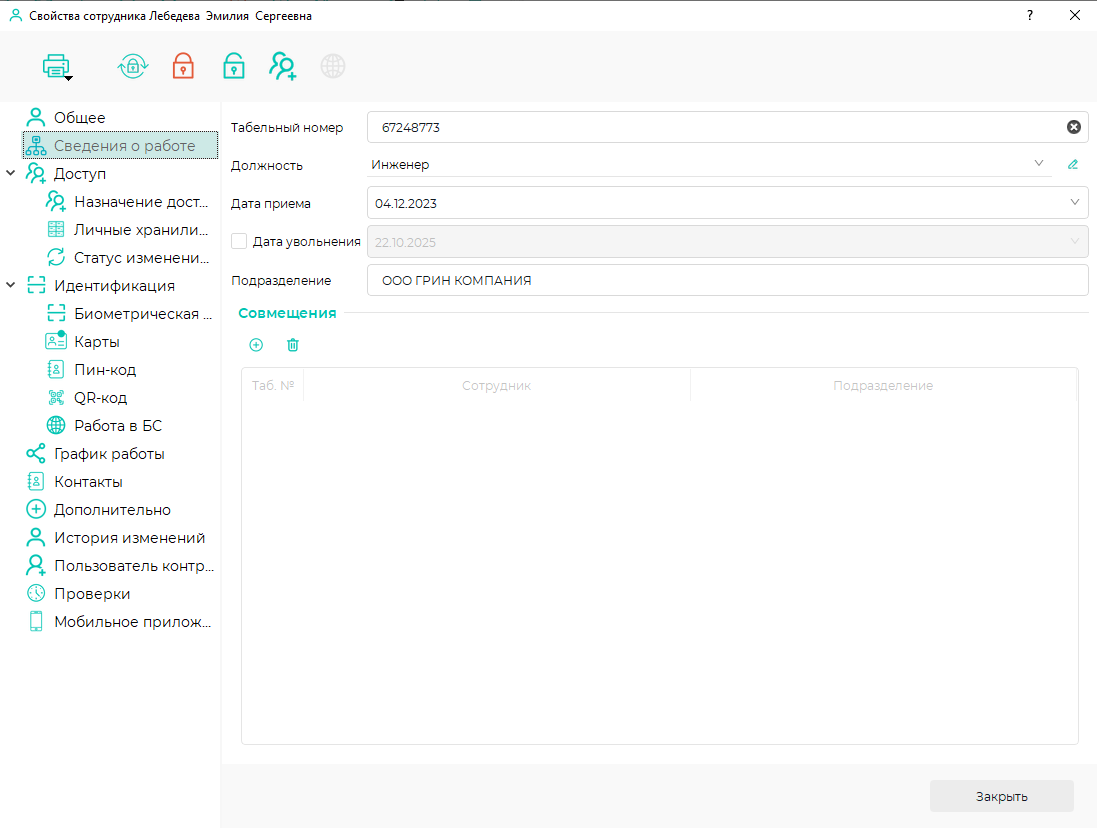The height and width of the screenshot is (828, 1097).
Task: Click the pencil edit icon beside Должность
Action: [x=1073, y=165]
